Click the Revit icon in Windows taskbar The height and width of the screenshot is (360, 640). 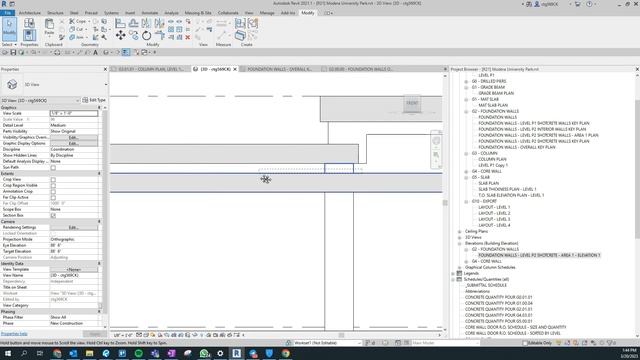(236, 353)
